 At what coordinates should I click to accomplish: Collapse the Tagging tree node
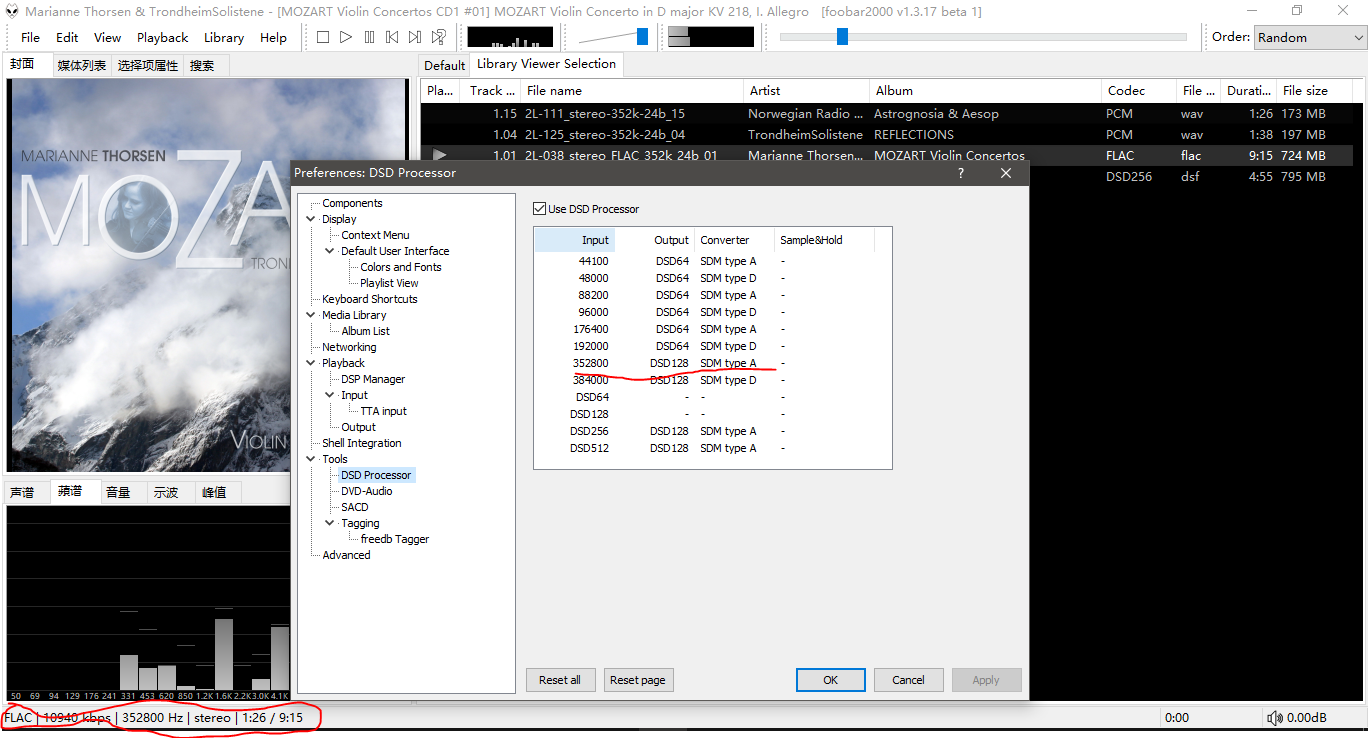tap(330, 523)
